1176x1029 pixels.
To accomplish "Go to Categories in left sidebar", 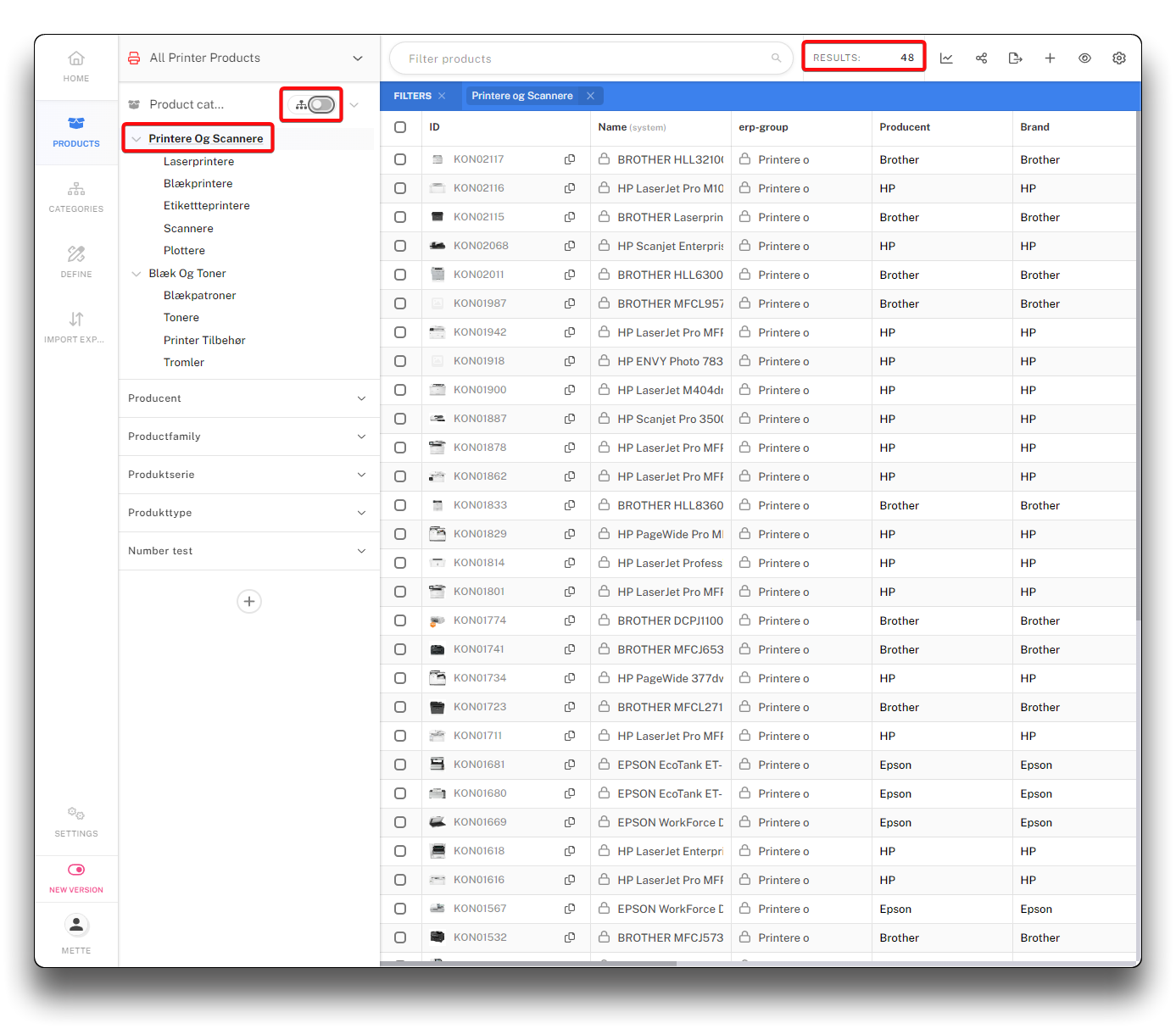I will tap(76, 197).
